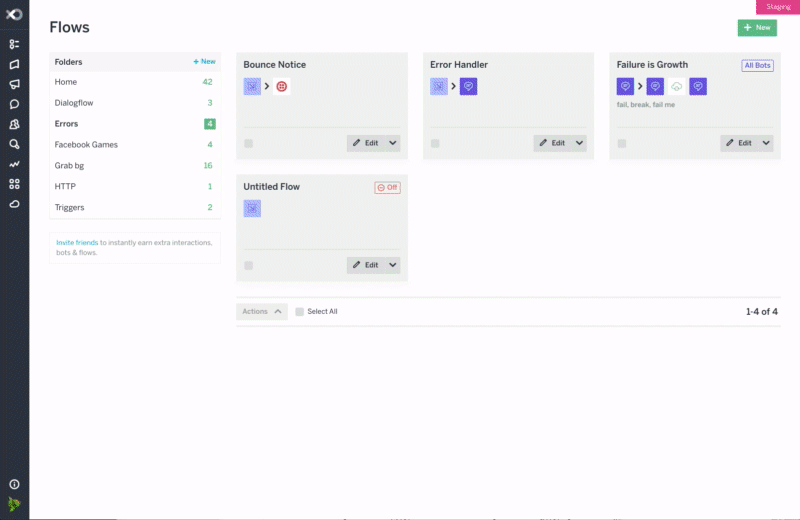
Task: Tick the Error Handler flow checkbox
Action: pos(435,143)
